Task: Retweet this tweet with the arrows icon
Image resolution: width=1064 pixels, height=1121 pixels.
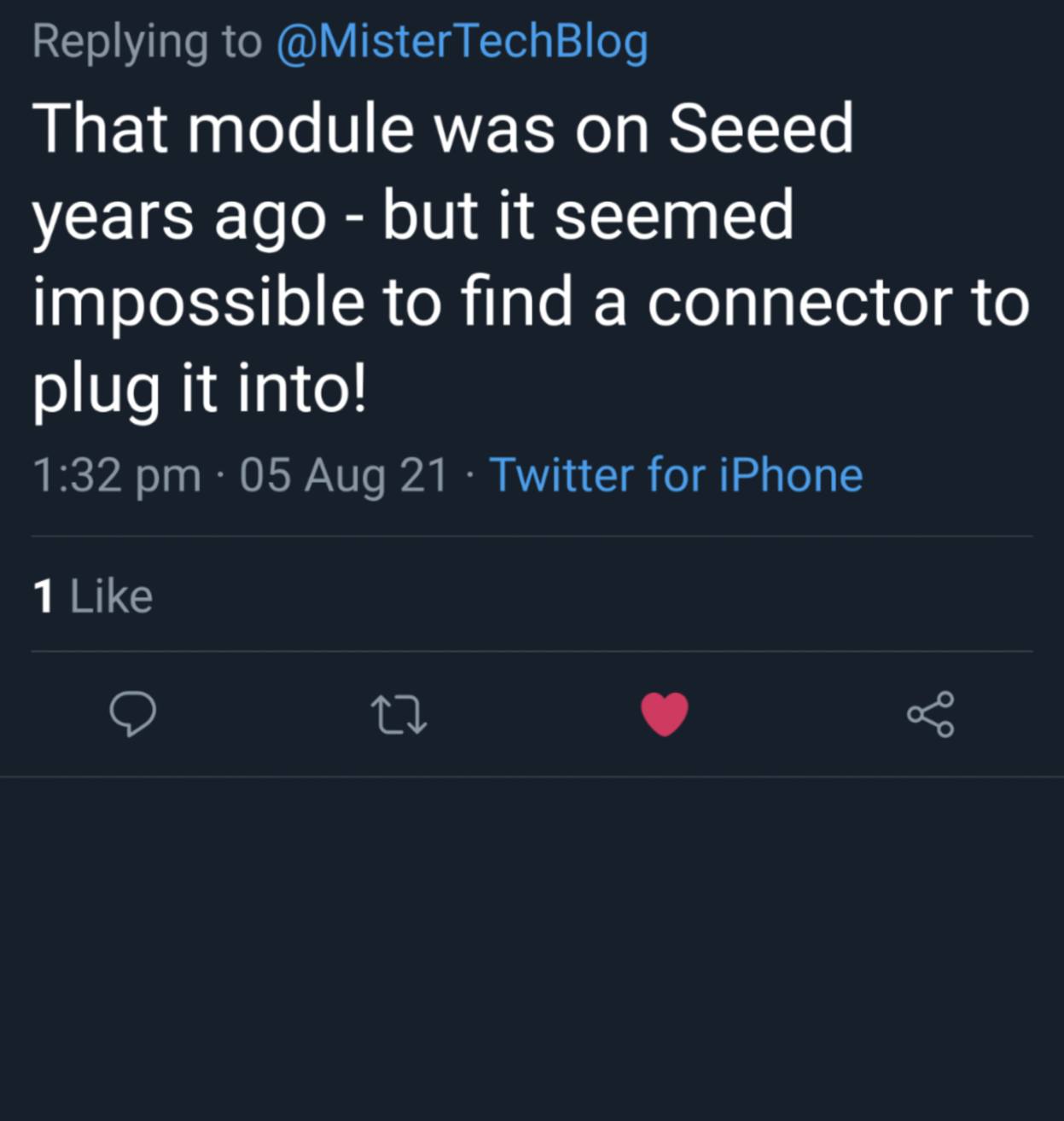Action: [398, 715]
